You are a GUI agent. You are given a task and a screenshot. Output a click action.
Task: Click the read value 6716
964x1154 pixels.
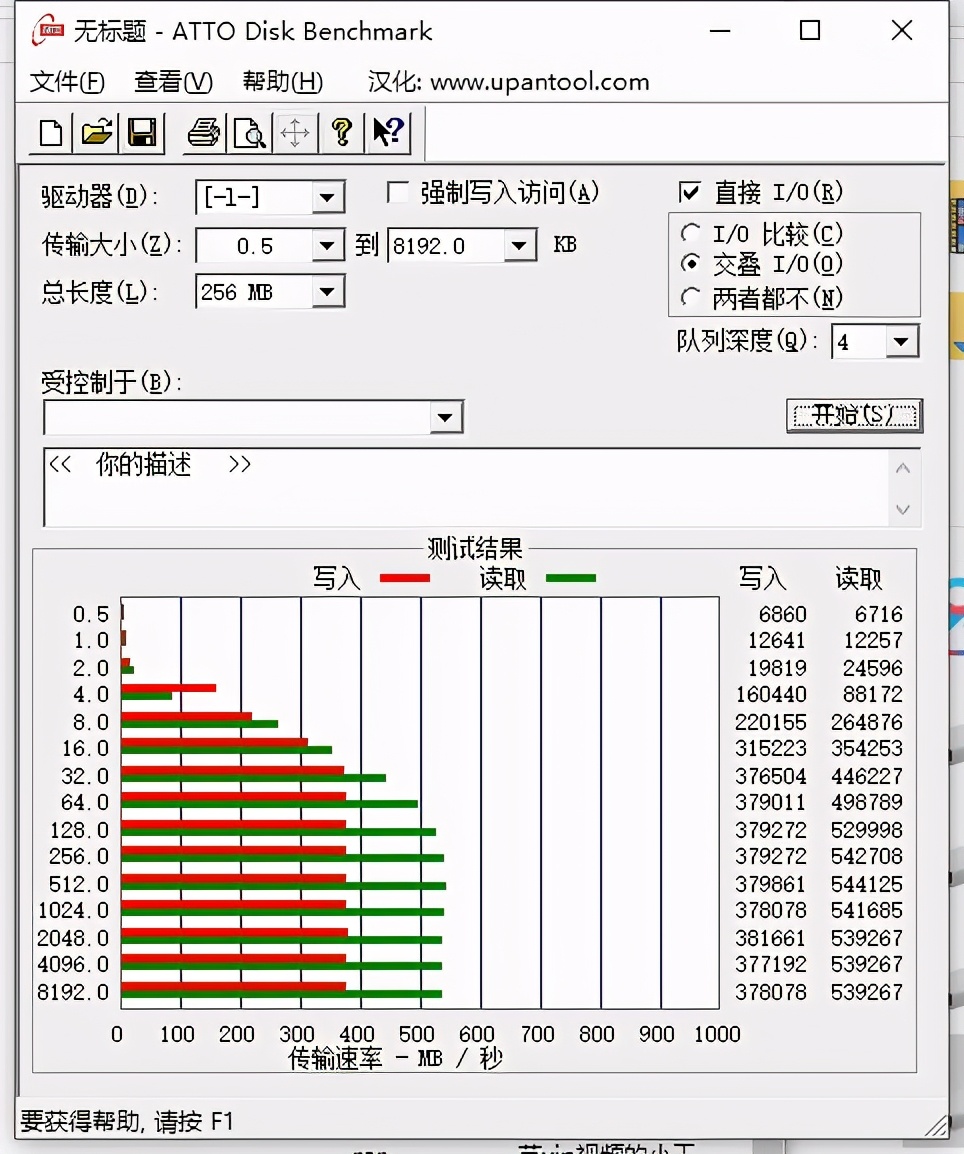pos(879,613)
